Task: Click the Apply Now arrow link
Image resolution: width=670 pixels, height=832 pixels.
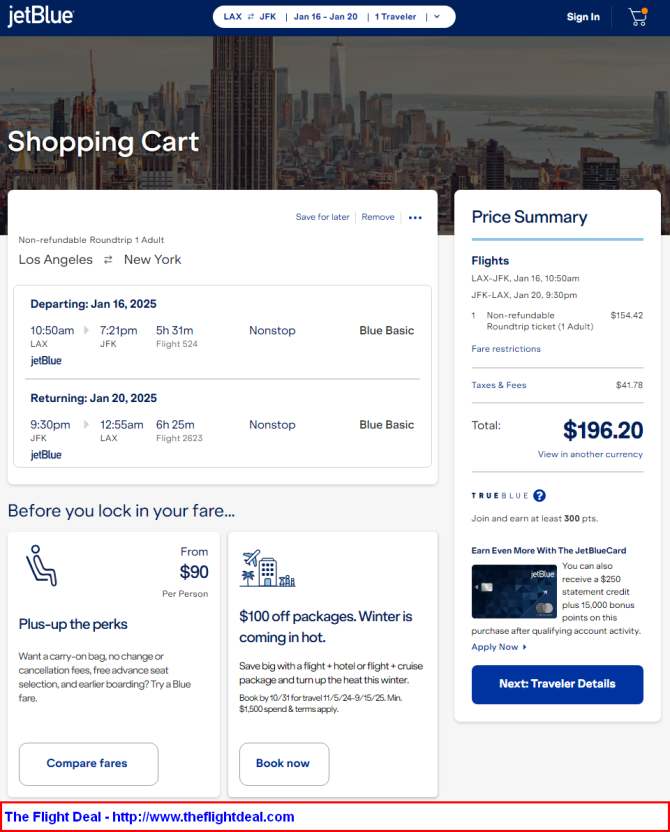Action: tap(499, 647)
